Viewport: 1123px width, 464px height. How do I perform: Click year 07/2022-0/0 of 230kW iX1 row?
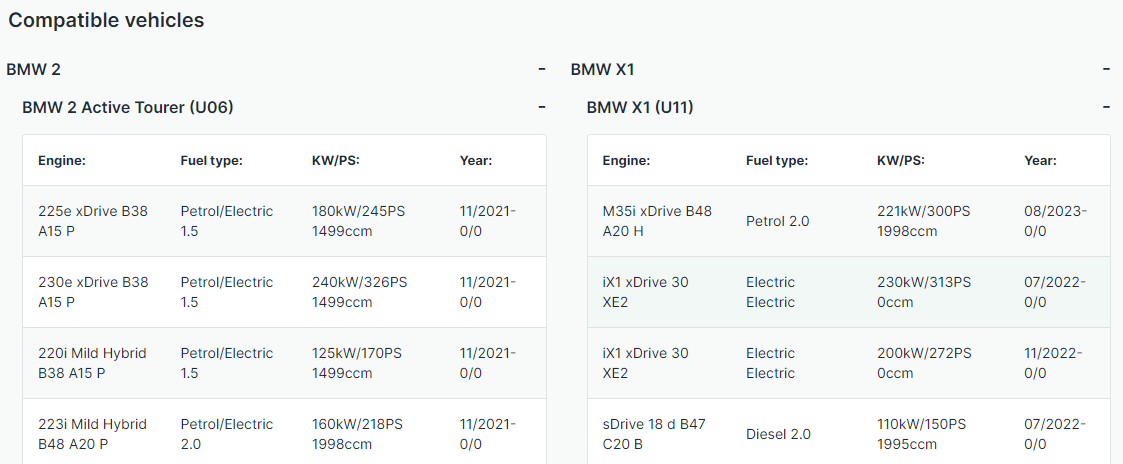coord(1056,292)
